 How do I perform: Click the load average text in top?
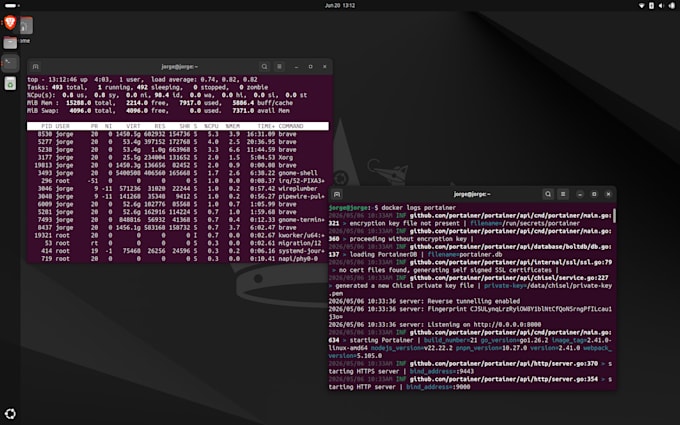pyautogui.click(x=204, y=79)
